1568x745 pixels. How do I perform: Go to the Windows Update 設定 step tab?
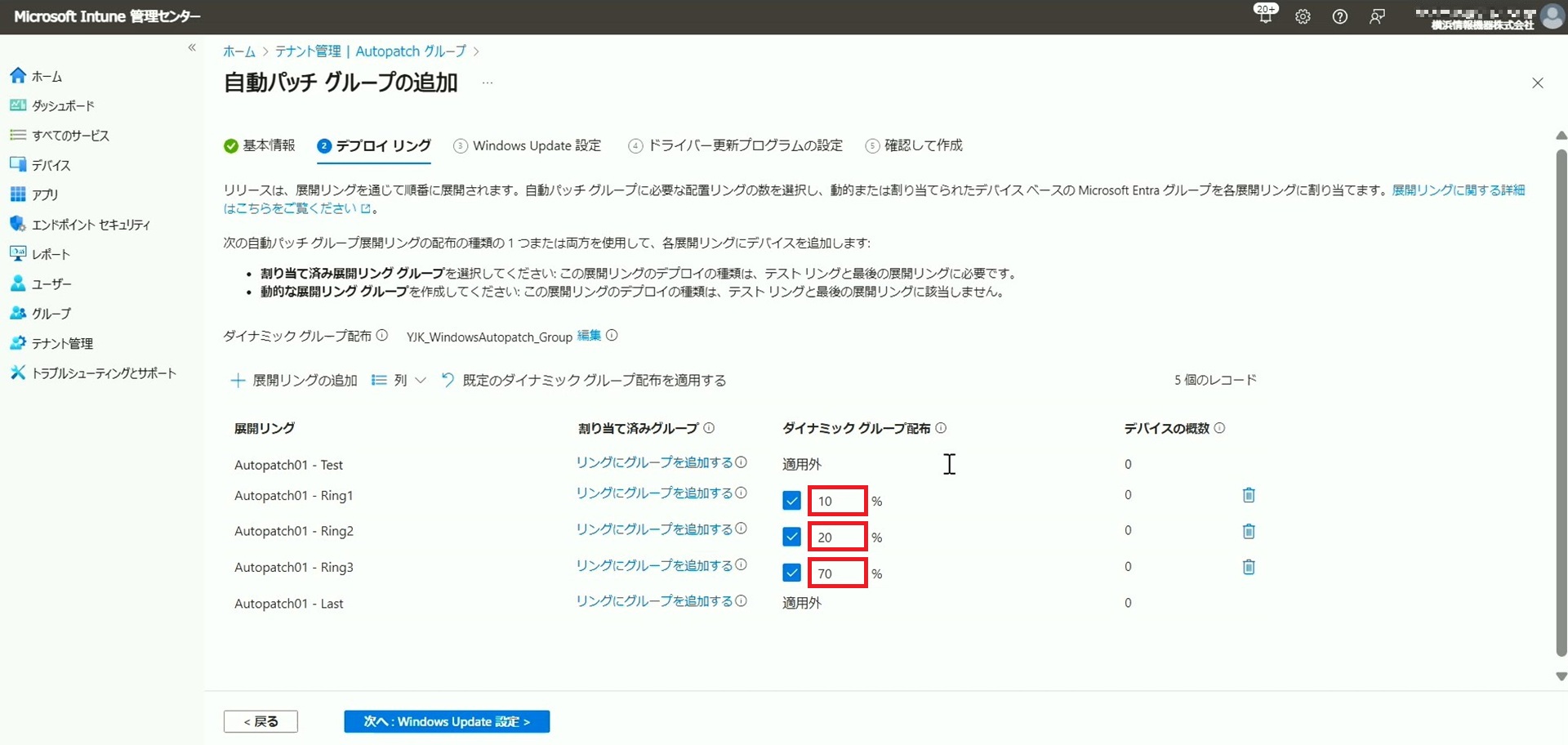click(528, 145)
